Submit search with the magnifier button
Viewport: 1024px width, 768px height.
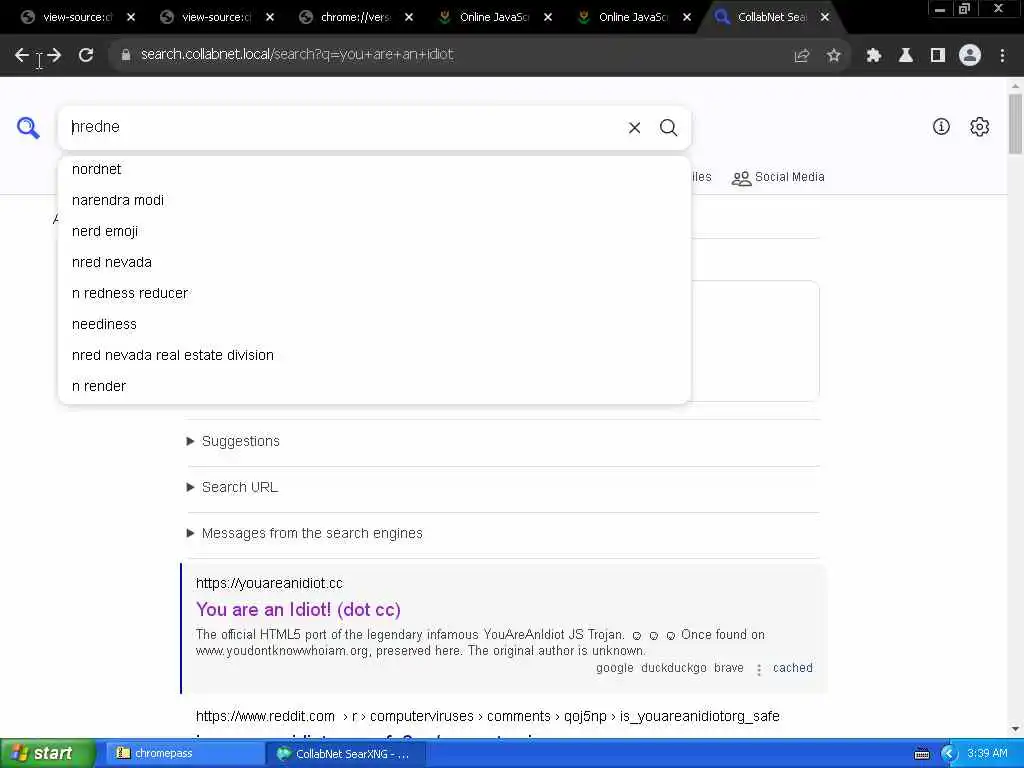click(x=668, y=127)
